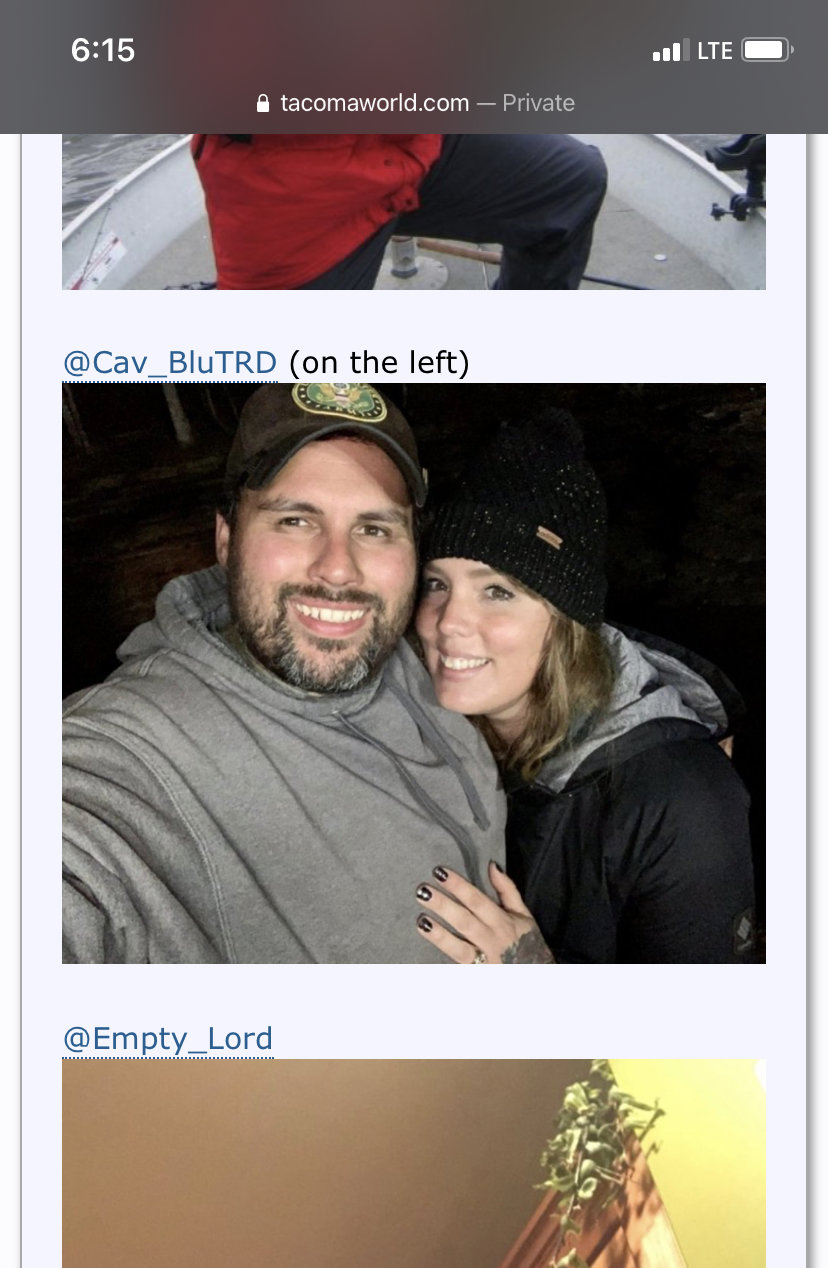Open the boat photo at the top

coord(414,211)
